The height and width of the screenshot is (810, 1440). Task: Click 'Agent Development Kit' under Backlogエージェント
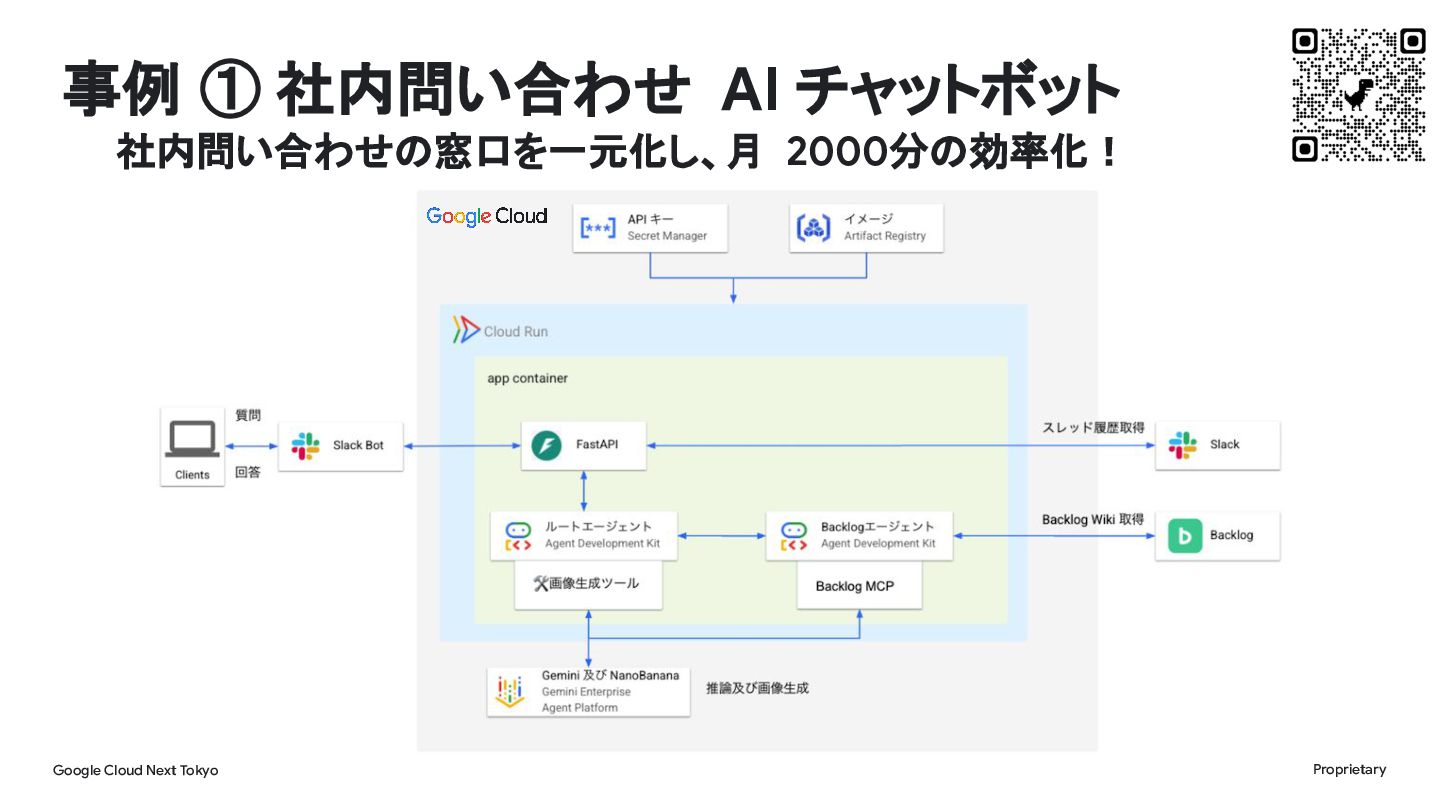pos(879,543)
